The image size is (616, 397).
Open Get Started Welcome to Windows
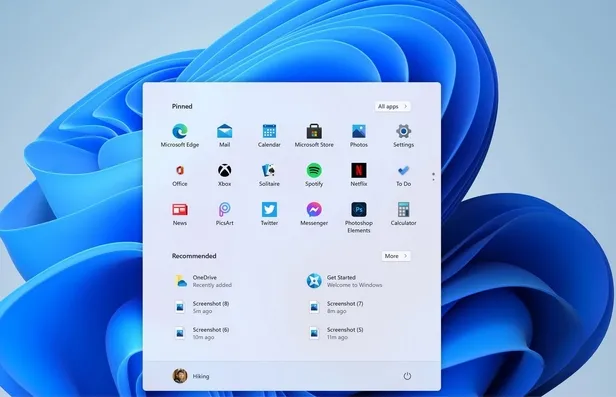point(345,281)
